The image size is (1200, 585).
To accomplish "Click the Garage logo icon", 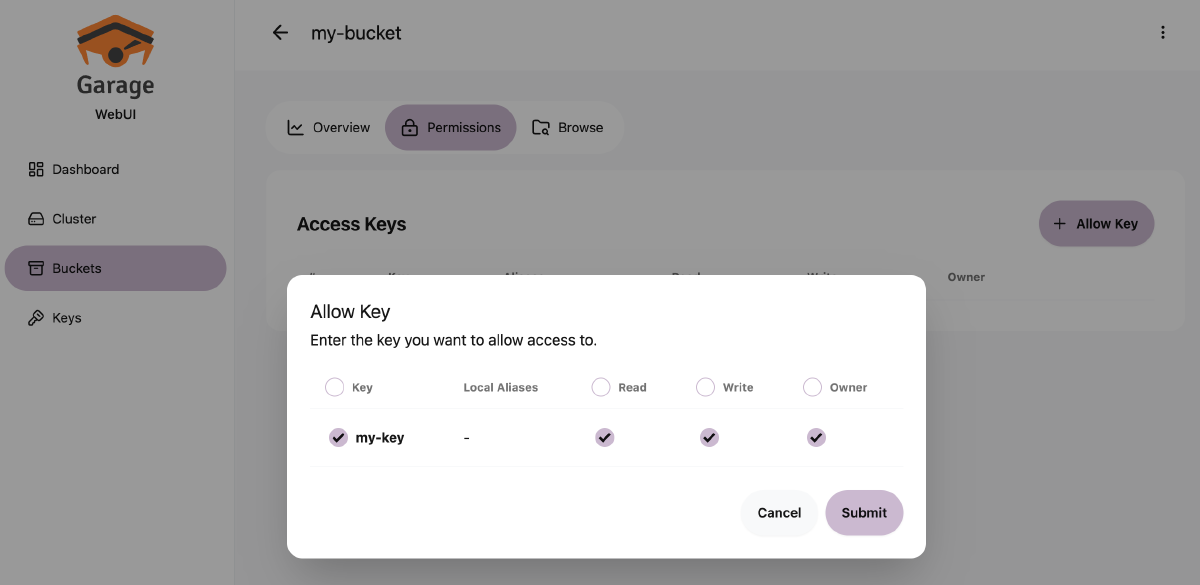I will pos(115,42).
